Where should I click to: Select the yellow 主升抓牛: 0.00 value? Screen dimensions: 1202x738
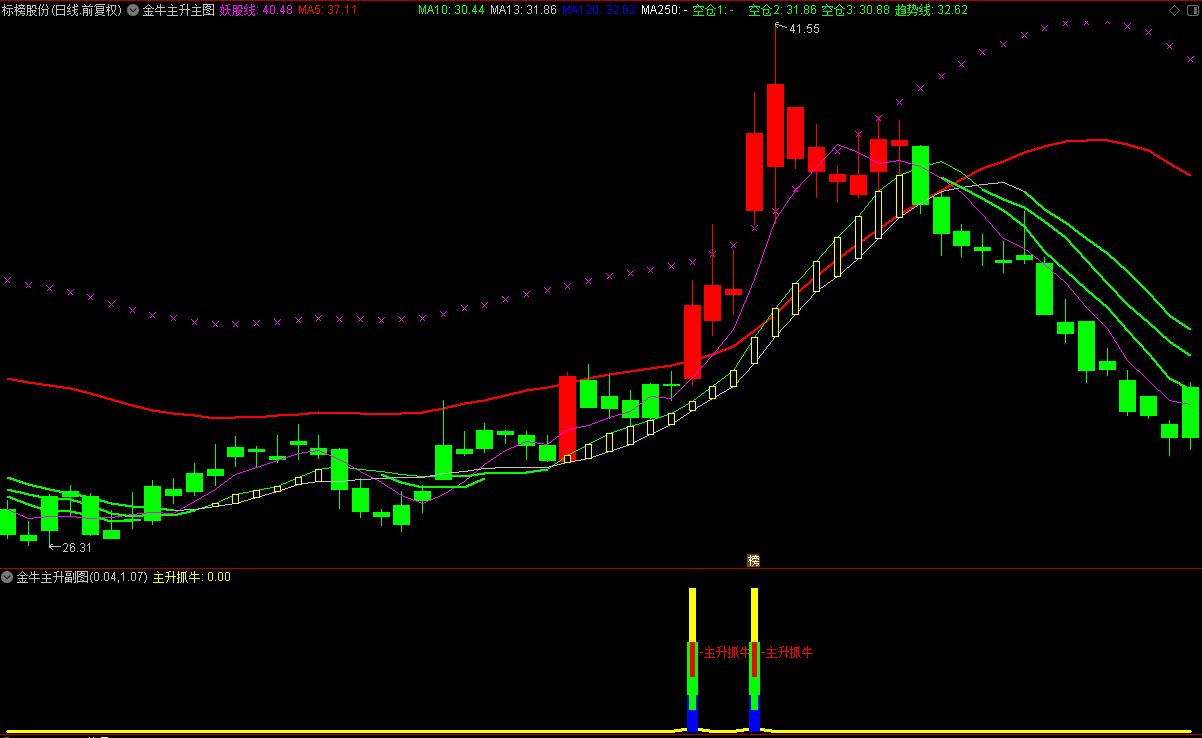pyautogui.click(x=191, y=577)
